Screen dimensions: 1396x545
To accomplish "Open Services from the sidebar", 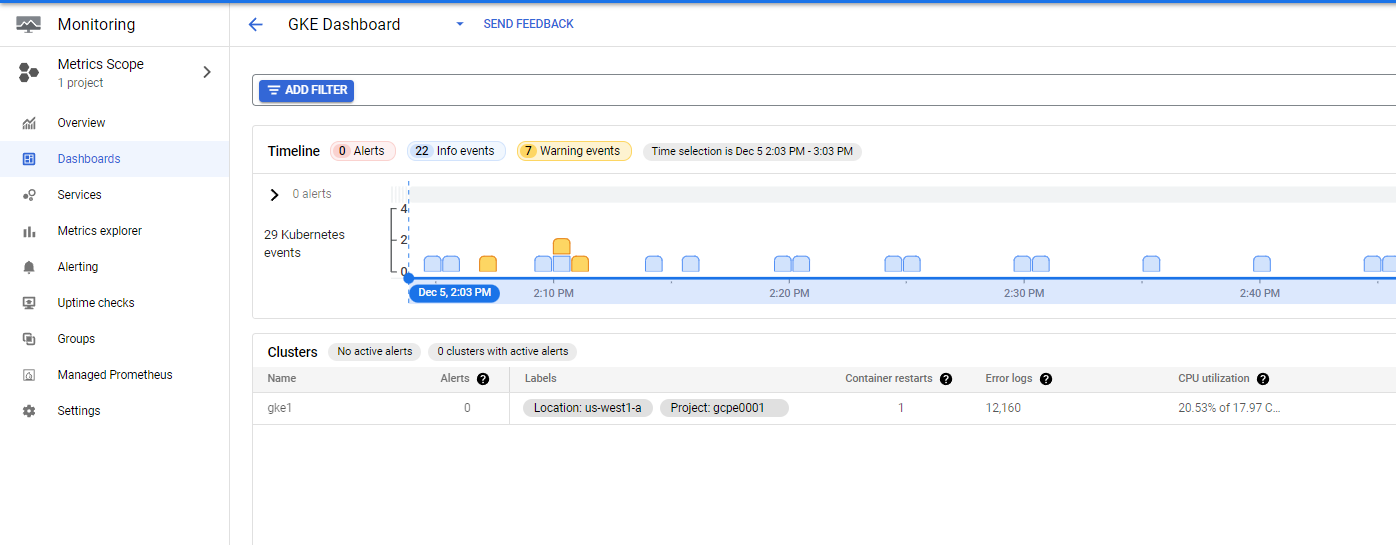I will click(79, 195).
